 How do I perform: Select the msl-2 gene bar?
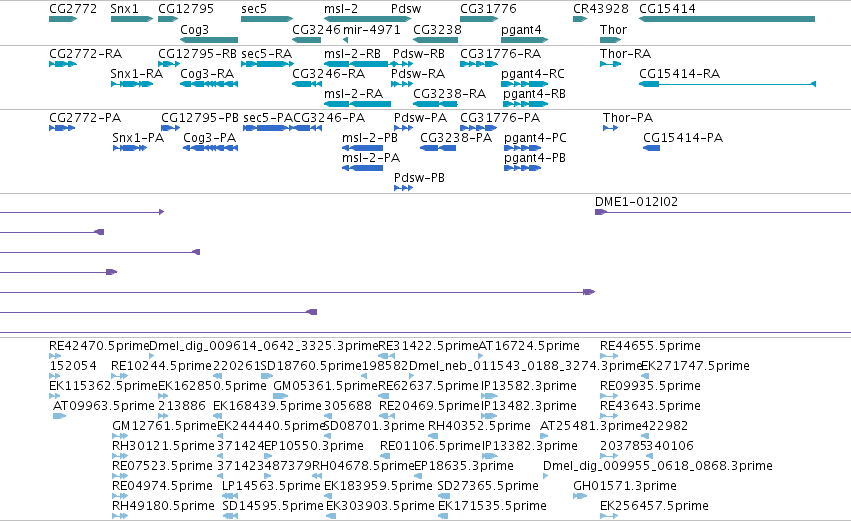tap(368, 19)
